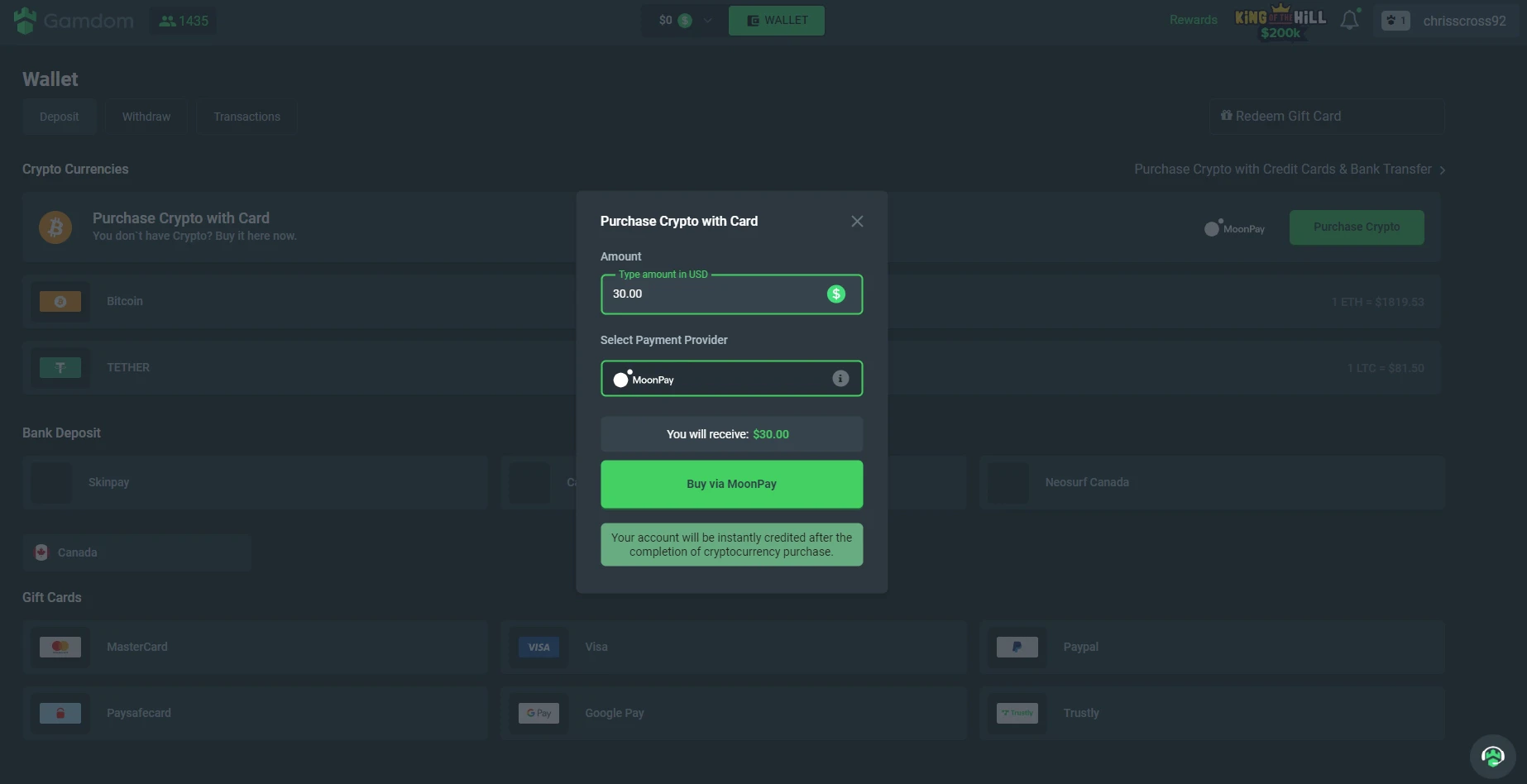Screen dimensions: 1527x784
Task: Click the green dollar icon in amount field
Action: tap(836, 294)
